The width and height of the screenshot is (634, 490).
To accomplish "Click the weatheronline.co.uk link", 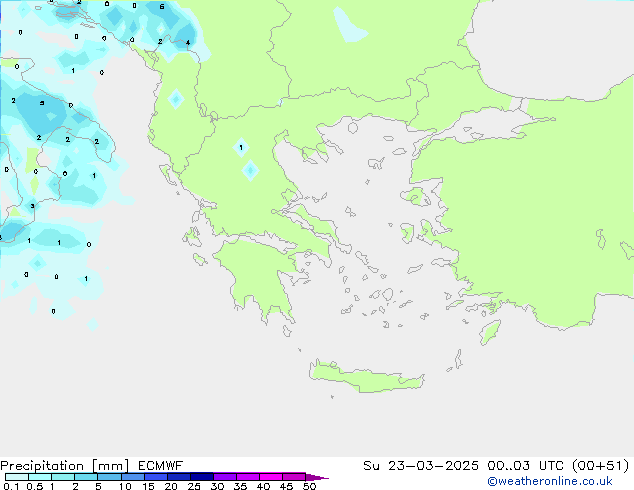I will [x=550, y=481].
